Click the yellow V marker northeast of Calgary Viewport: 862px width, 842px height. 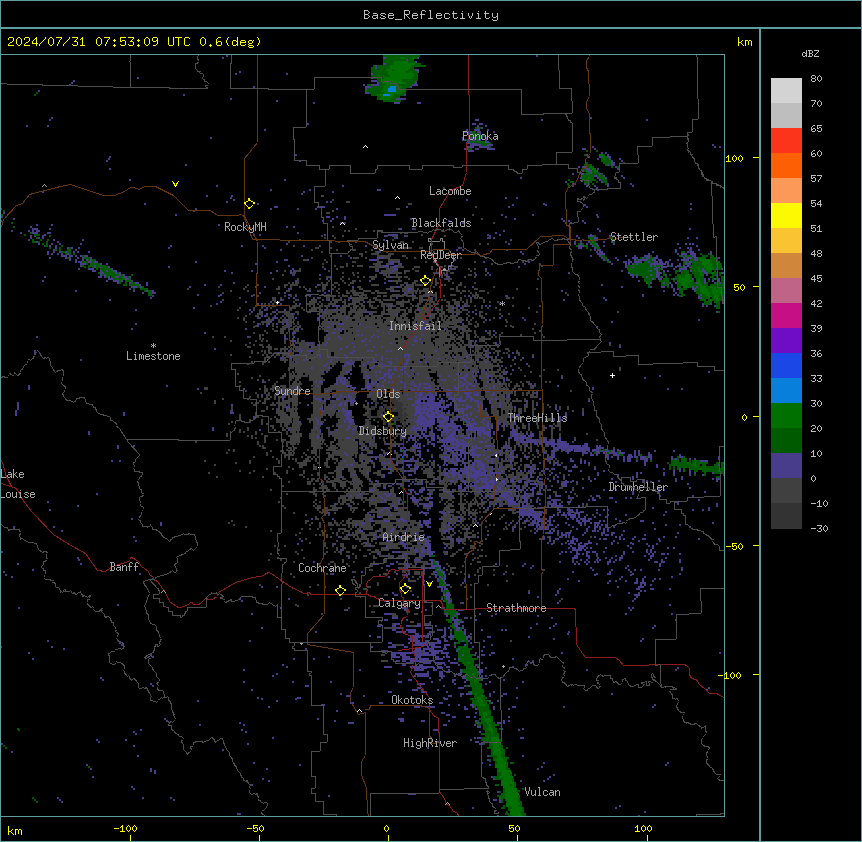pos(429,584)
